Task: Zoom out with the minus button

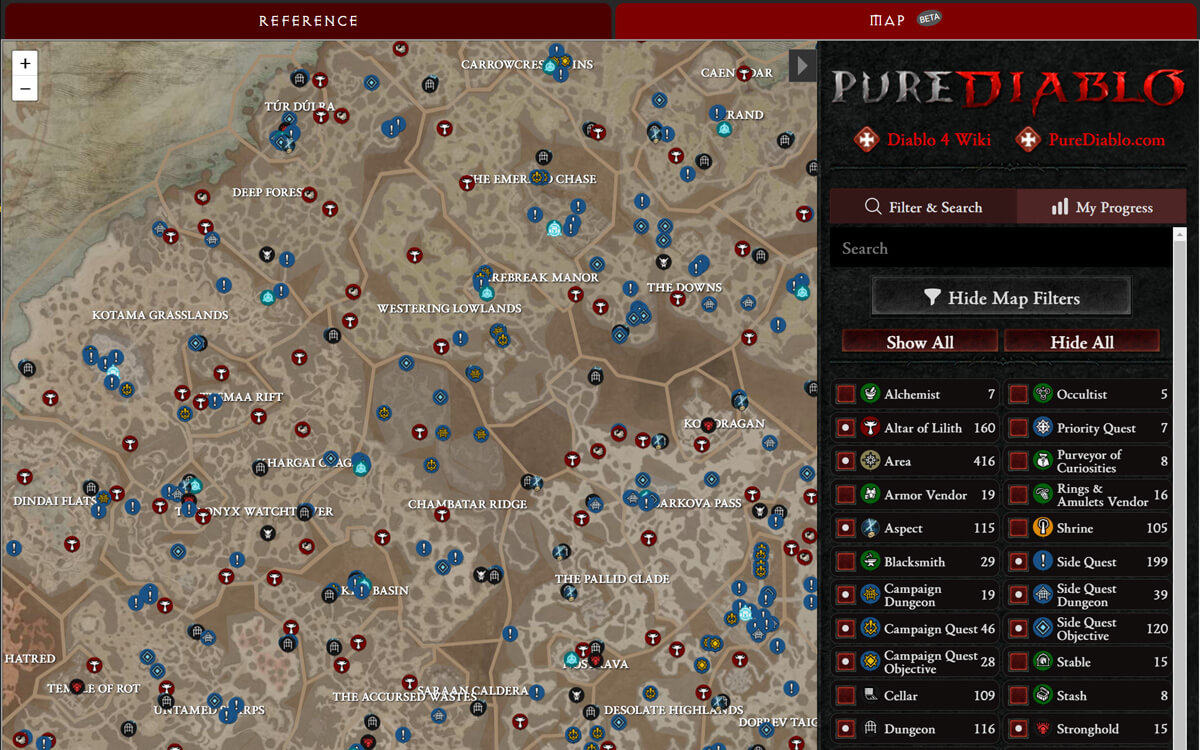Action: coord(25,89)
